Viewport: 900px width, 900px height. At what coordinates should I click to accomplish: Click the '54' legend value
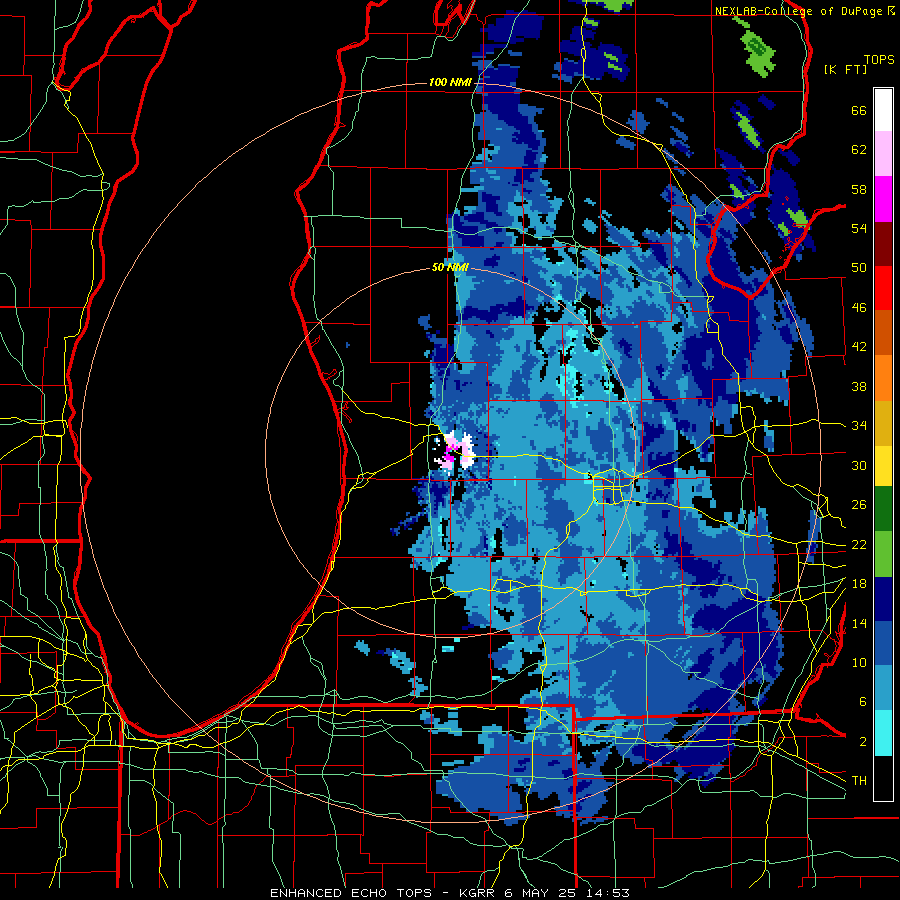pyautogui.click(x=859, y=229)
